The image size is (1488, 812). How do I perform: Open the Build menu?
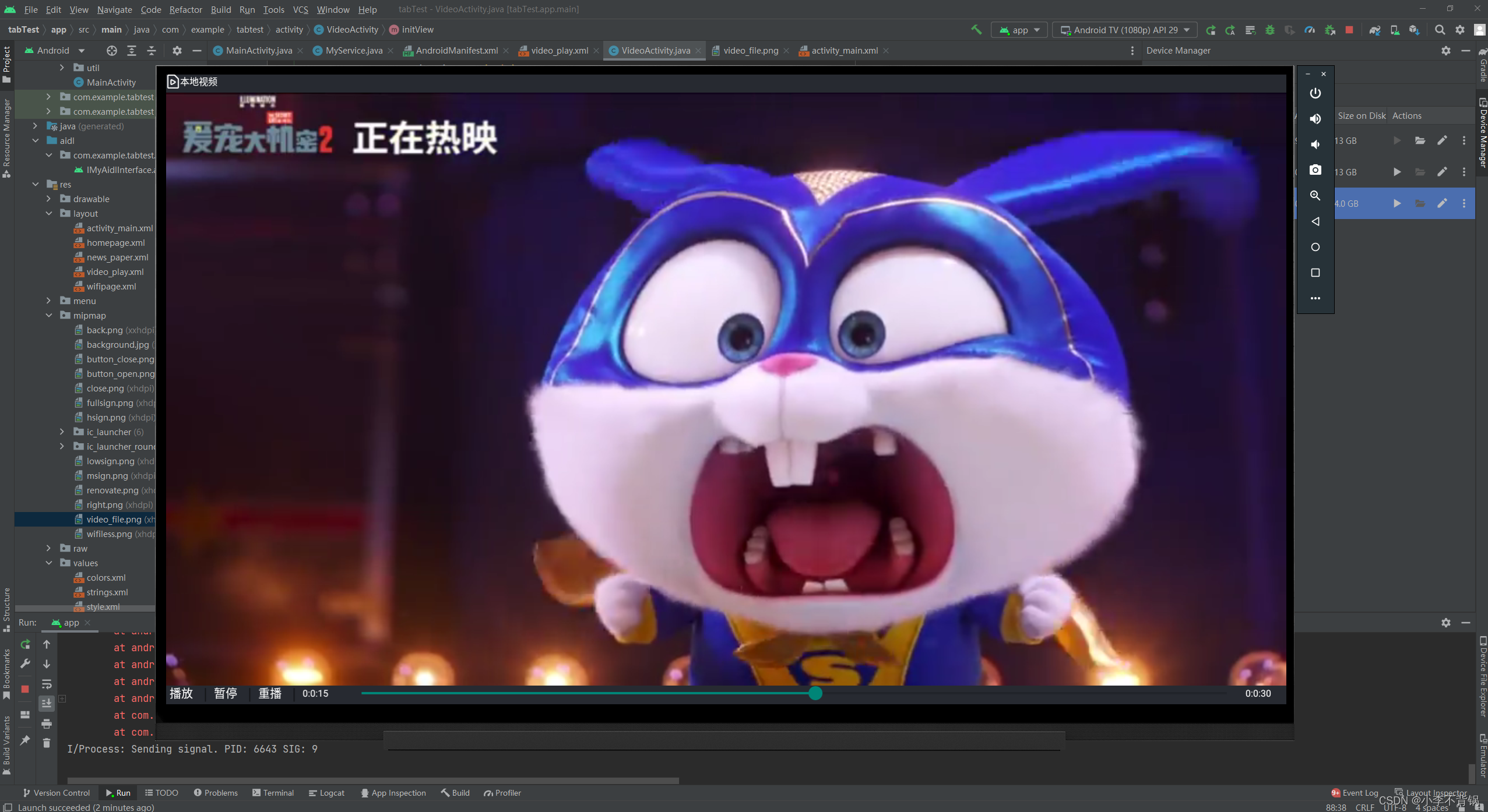pyautogui.click(x=221, y=9)
